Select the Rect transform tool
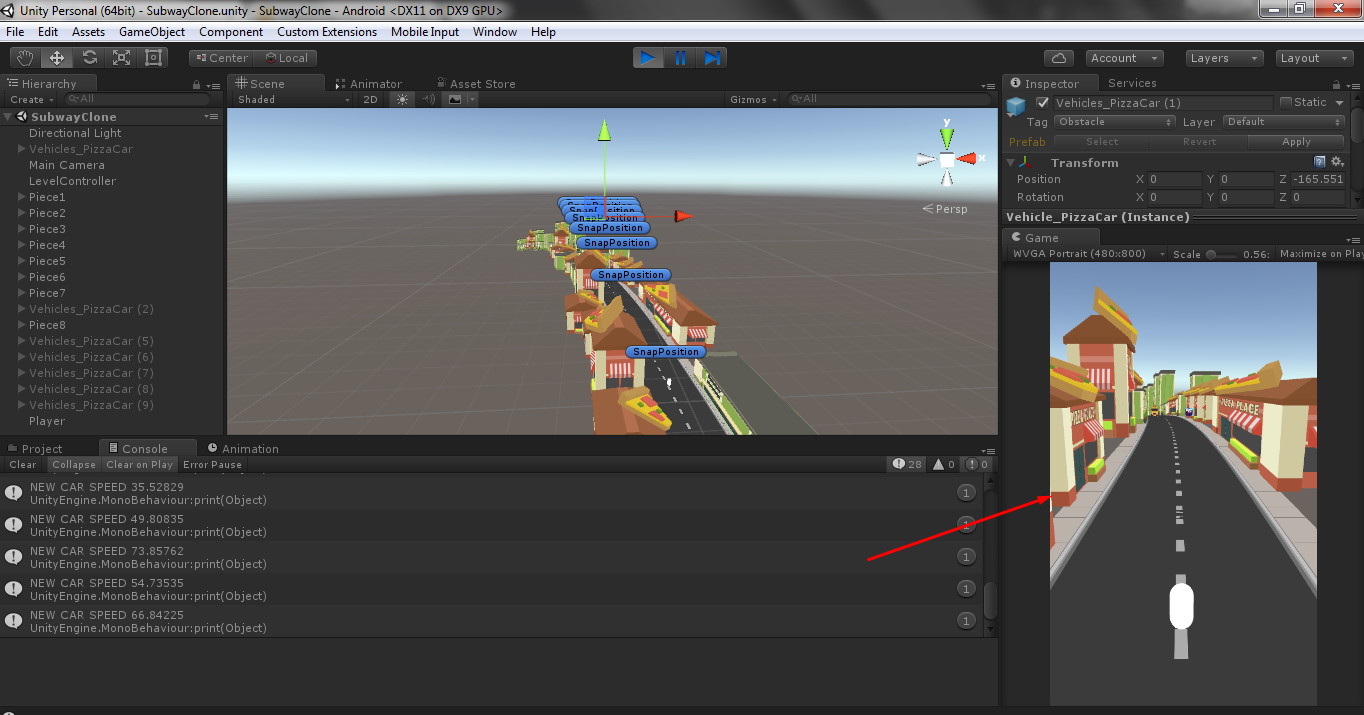Screen dimensions: 1364x715 153,58
